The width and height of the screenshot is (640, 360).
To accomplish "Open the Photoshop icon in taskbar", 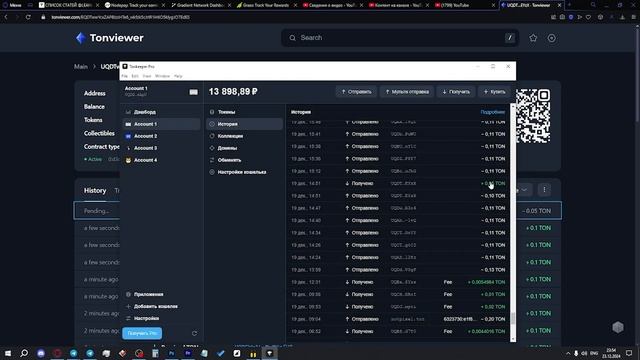I will pos(171,353).
